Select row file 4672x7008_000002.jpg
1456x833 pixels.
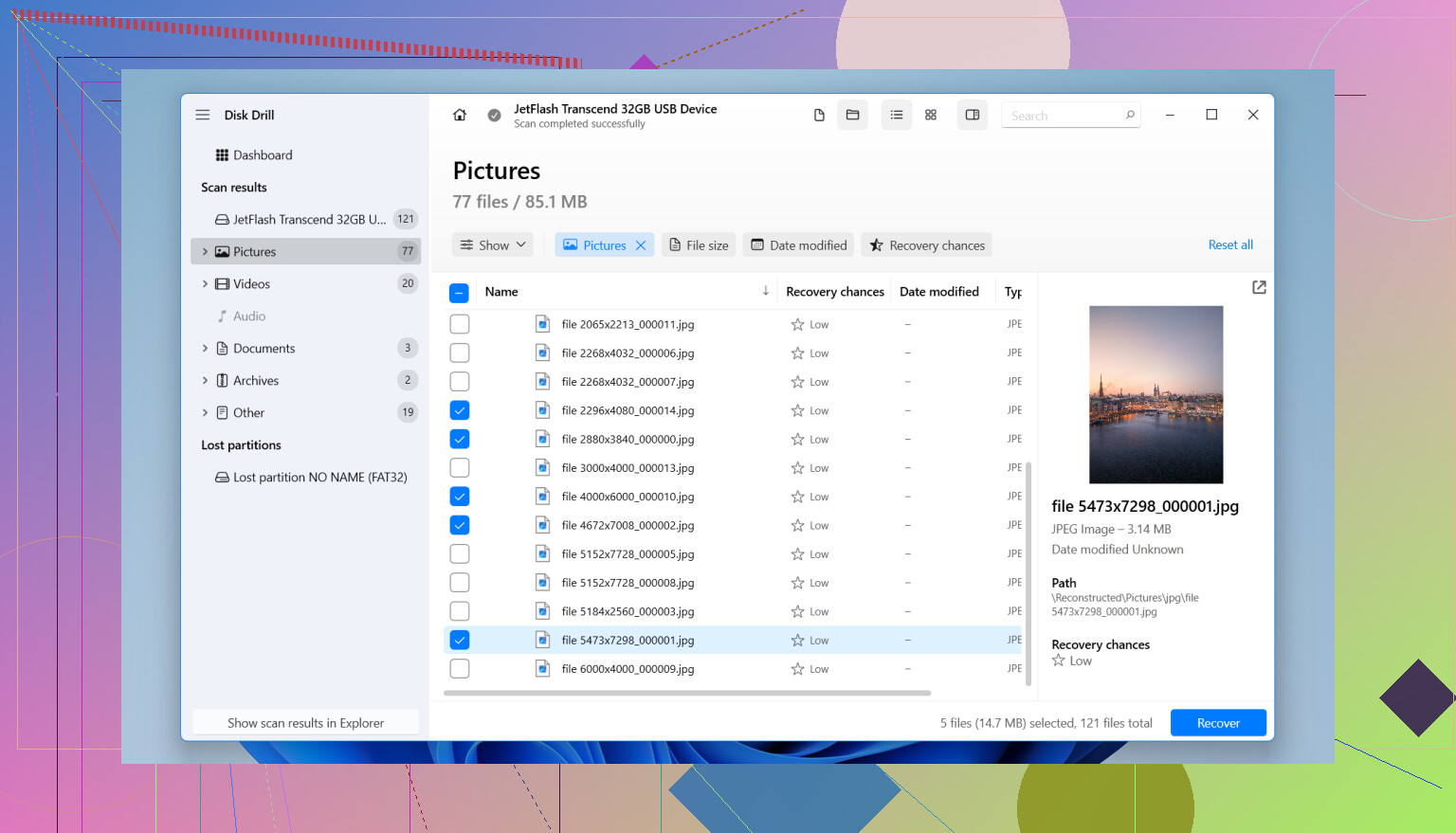(733, 525)
